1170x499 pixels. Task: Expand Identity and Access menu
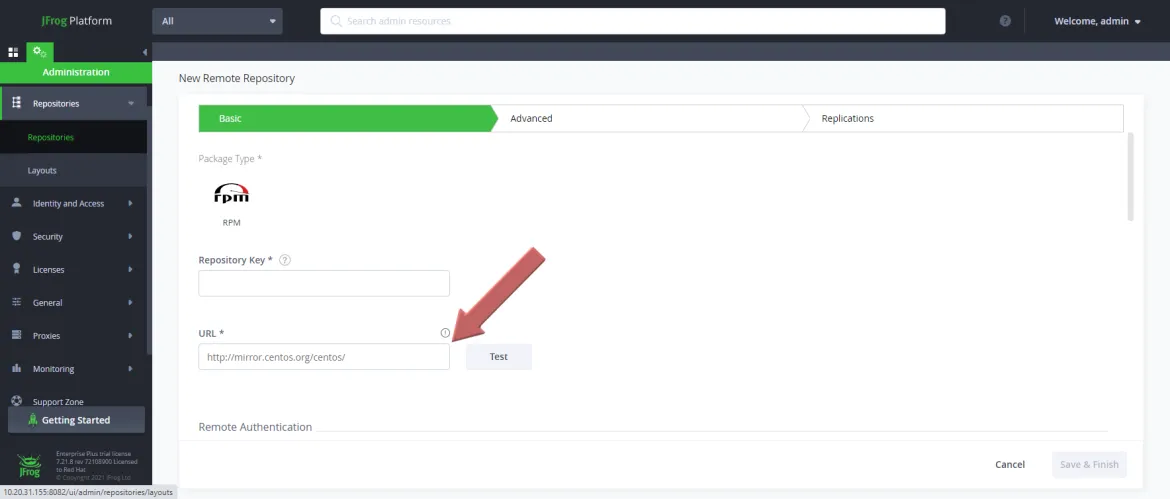73,204
